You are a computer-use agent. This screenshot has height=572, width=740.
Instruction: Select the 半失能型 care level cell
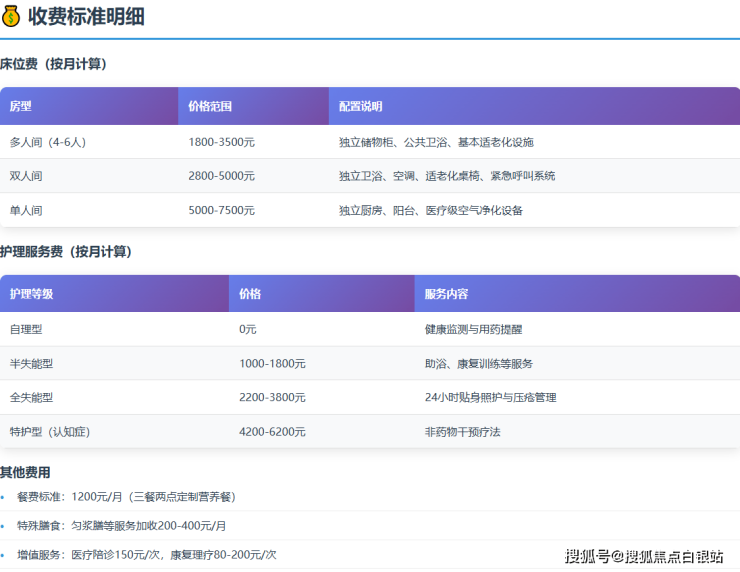[31, 363]
